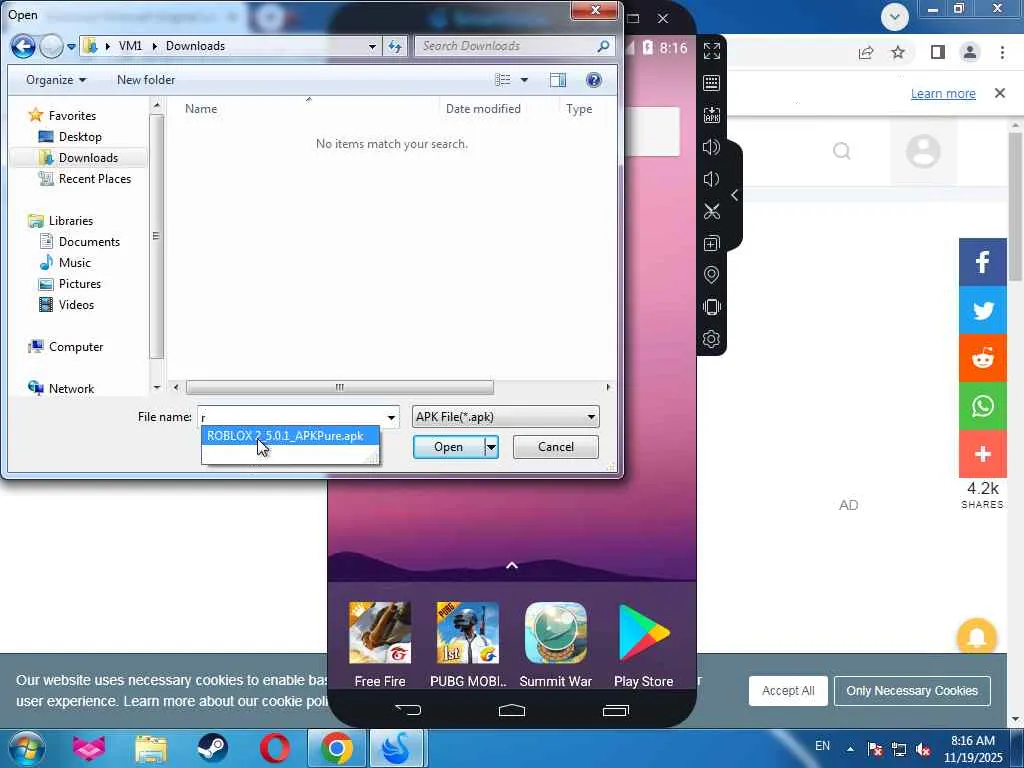Choose Only Necessary Cookies

(912, 691)
